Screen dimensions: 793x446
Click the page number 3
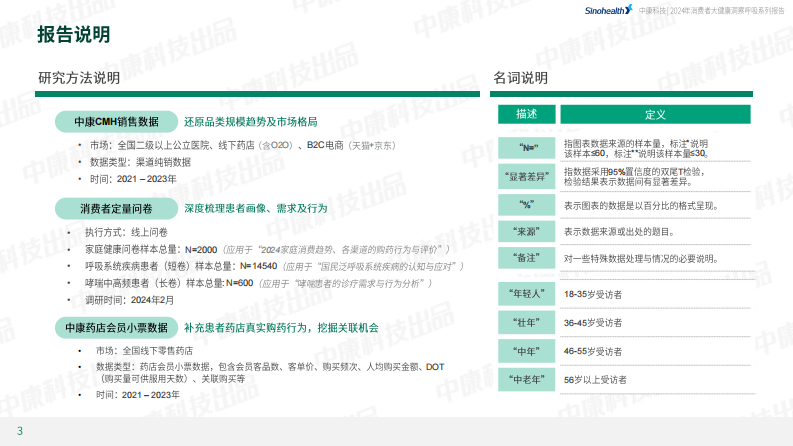(20, 431)
